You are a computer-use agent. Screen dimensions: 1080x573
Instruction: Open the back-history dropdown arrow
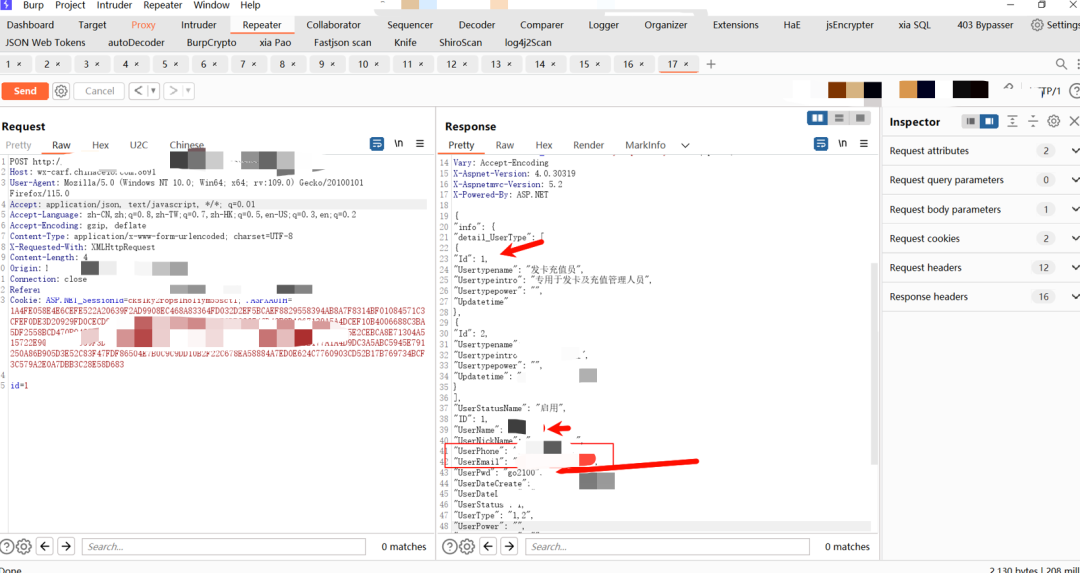tap(153, 91)
